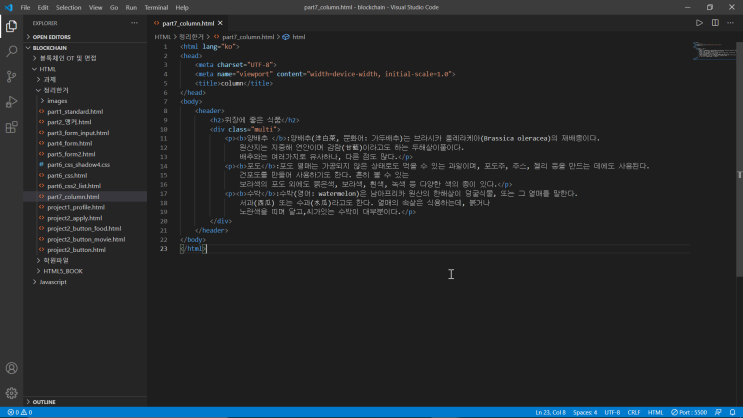
Task: Expand the 학원파일 folder
Action: point(85,261)
